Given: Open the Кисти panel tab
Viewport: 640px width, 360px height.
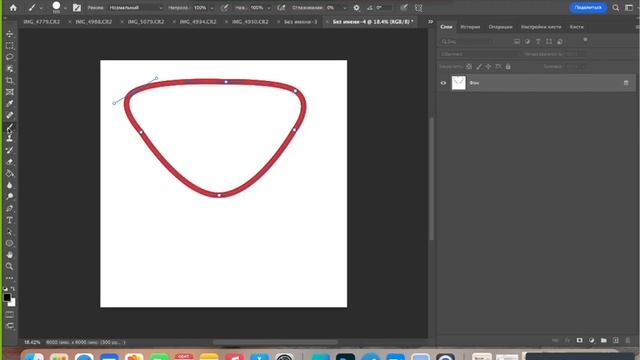Looking at the screenshot, I should [576, 27].
